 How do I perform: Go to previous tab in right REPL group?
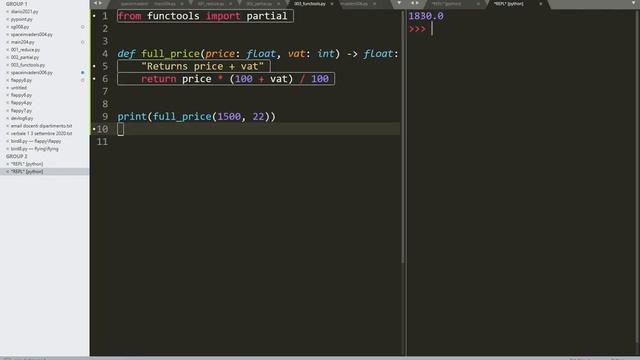point(412,3)
